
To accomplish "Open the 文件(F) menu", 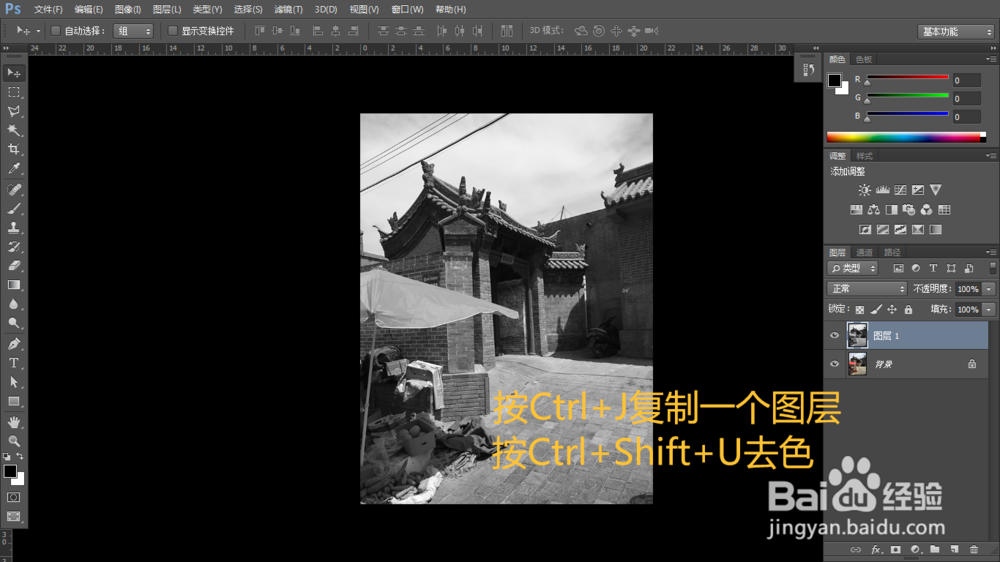I will [x=48, y=10].
